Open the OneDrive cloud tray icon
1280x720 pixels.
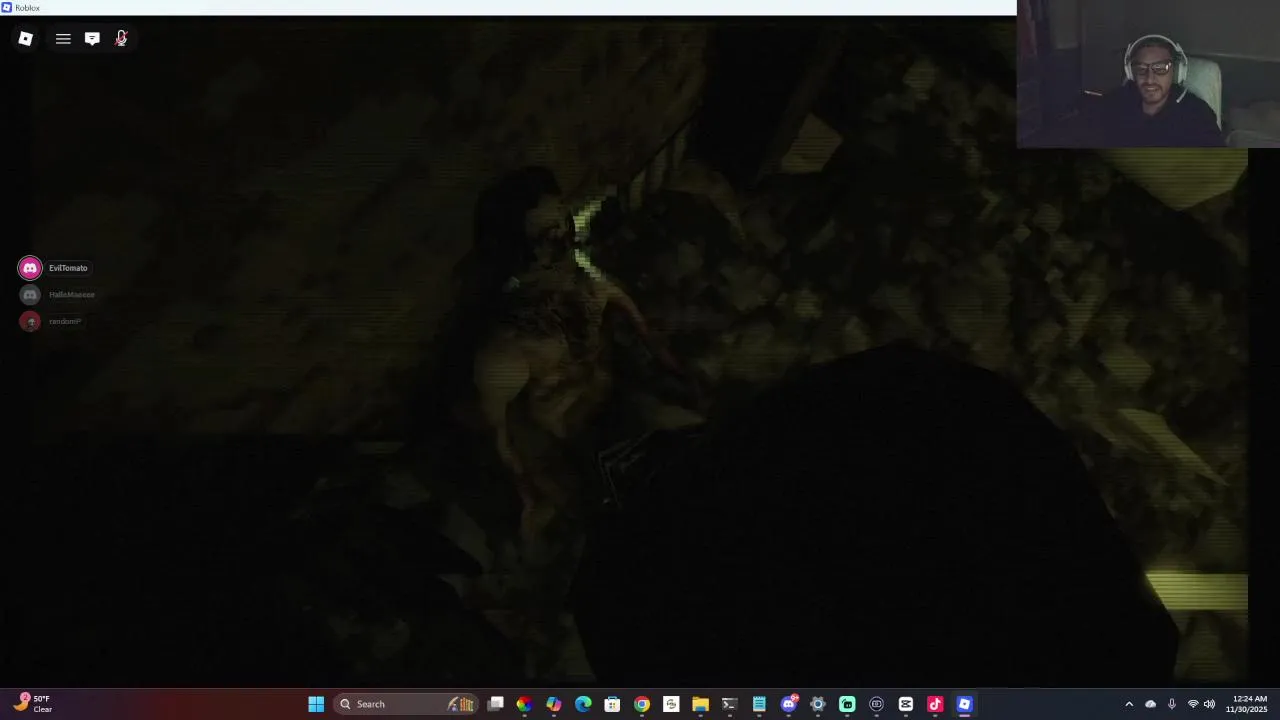pyautogui.click(x=1150, y=704)
